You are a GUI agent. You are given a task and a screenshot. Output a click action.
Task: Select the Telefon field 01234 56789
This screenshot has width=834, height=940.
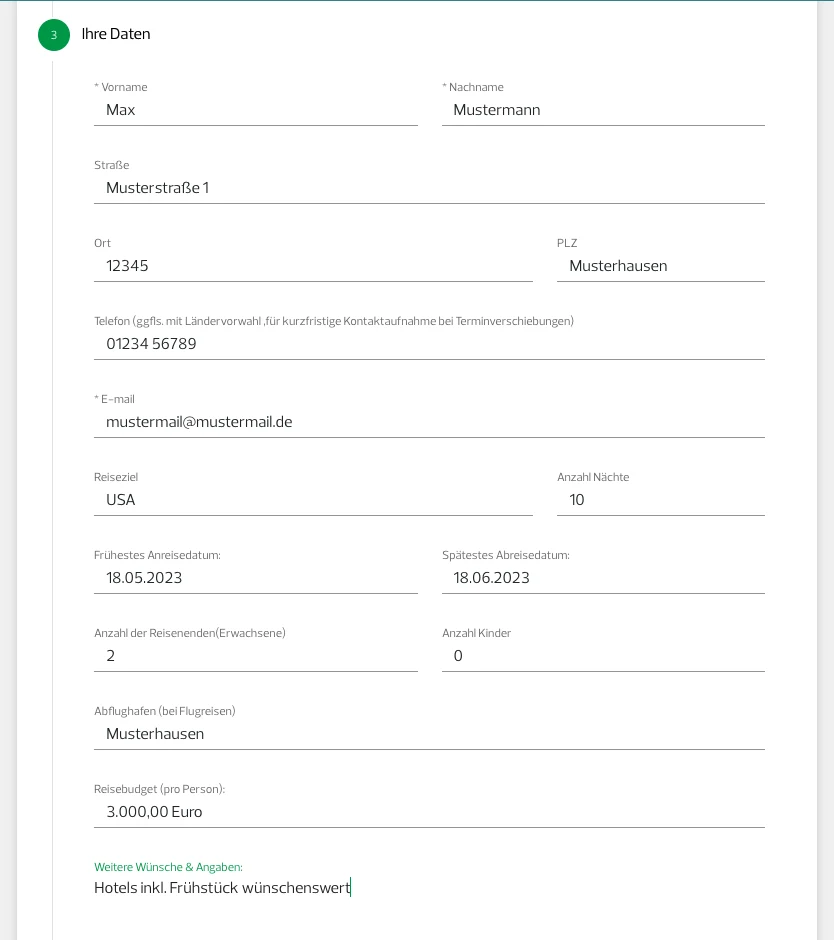tap(429, 344)
